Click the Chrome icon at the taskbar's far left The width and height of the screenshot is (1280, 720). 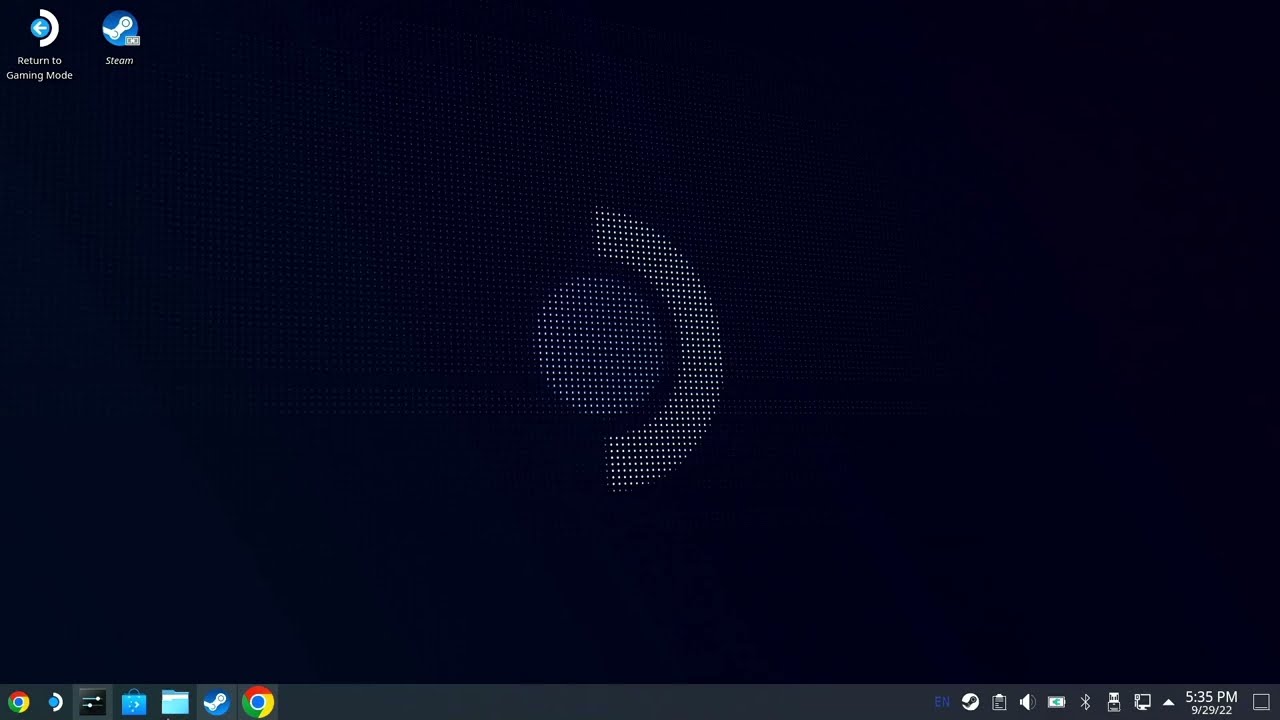point(18,703)
